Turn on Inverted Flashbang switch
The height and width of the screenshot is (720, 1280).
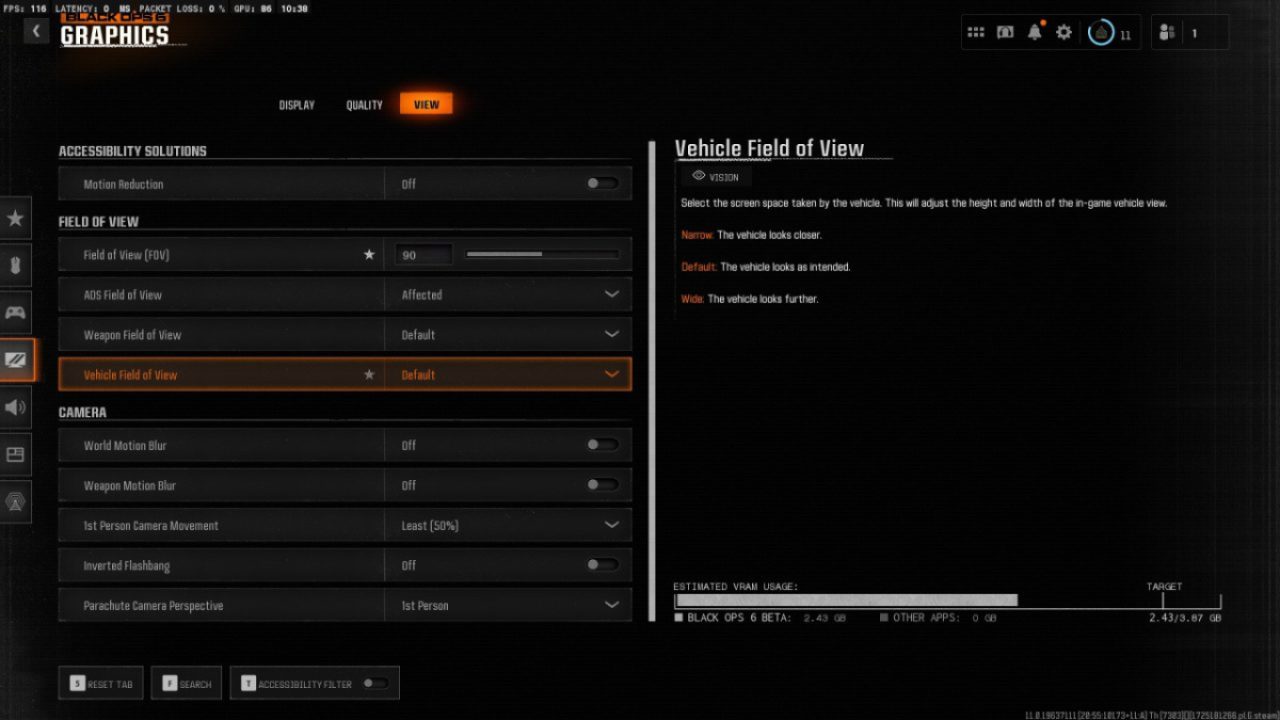602,565
